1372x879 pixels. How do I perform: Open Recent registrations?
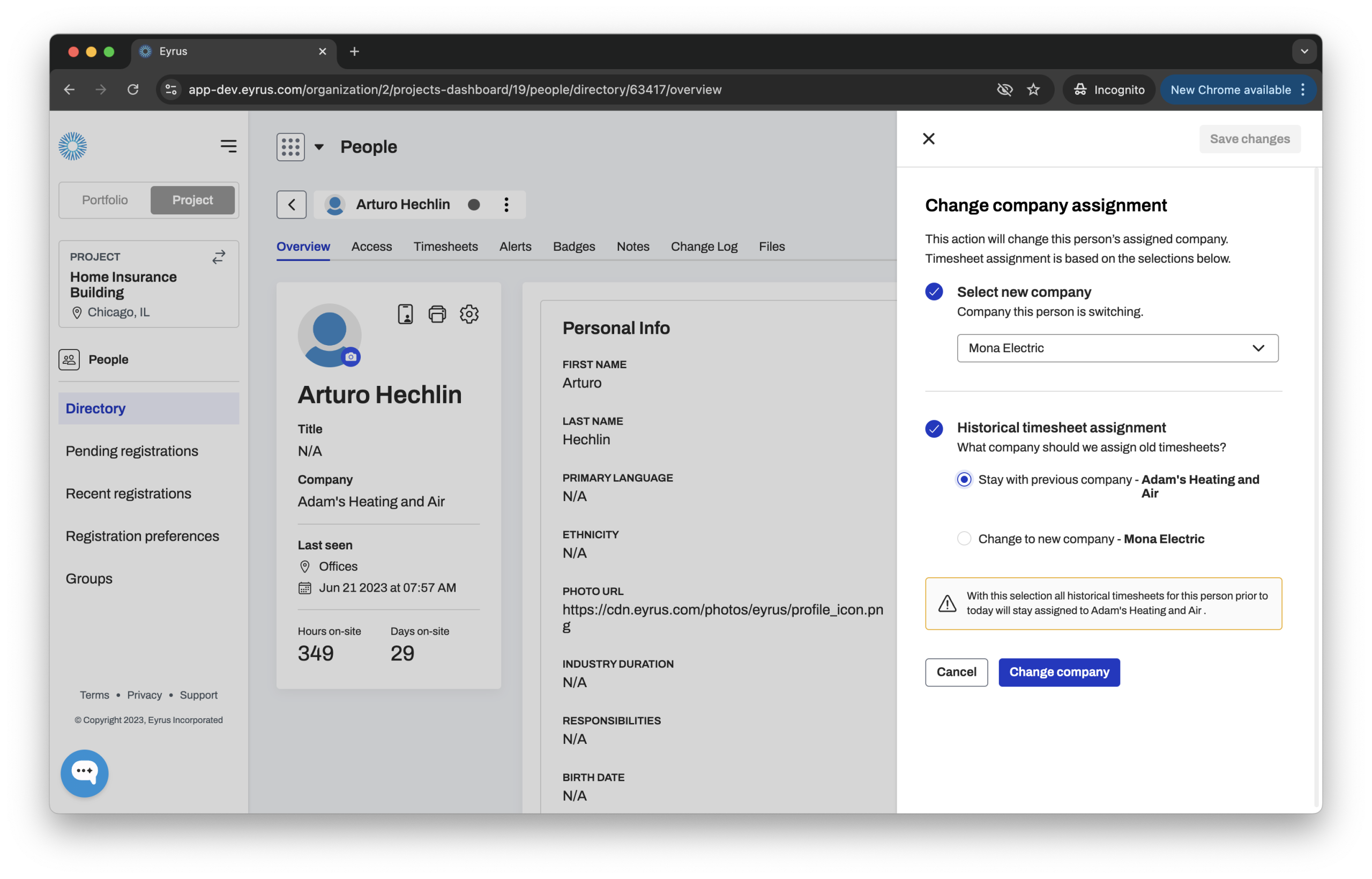point(129,494)
